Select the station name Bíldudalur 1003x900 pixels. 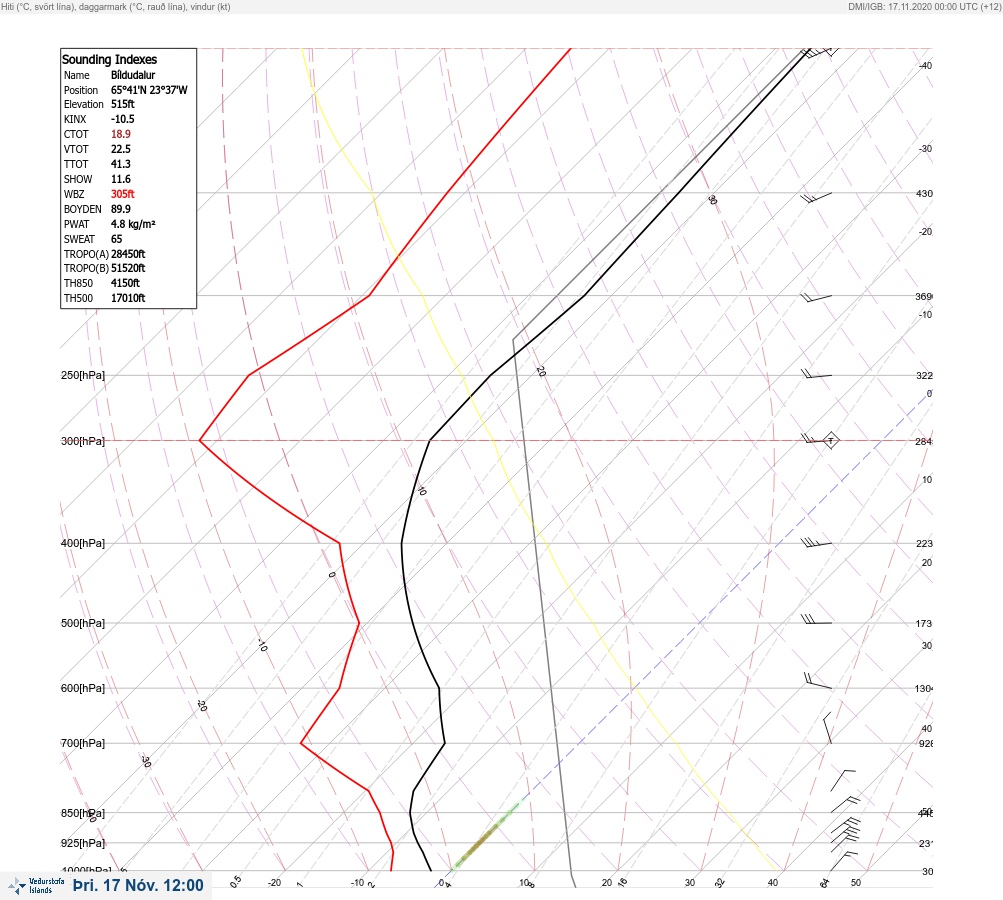[133, 75]
